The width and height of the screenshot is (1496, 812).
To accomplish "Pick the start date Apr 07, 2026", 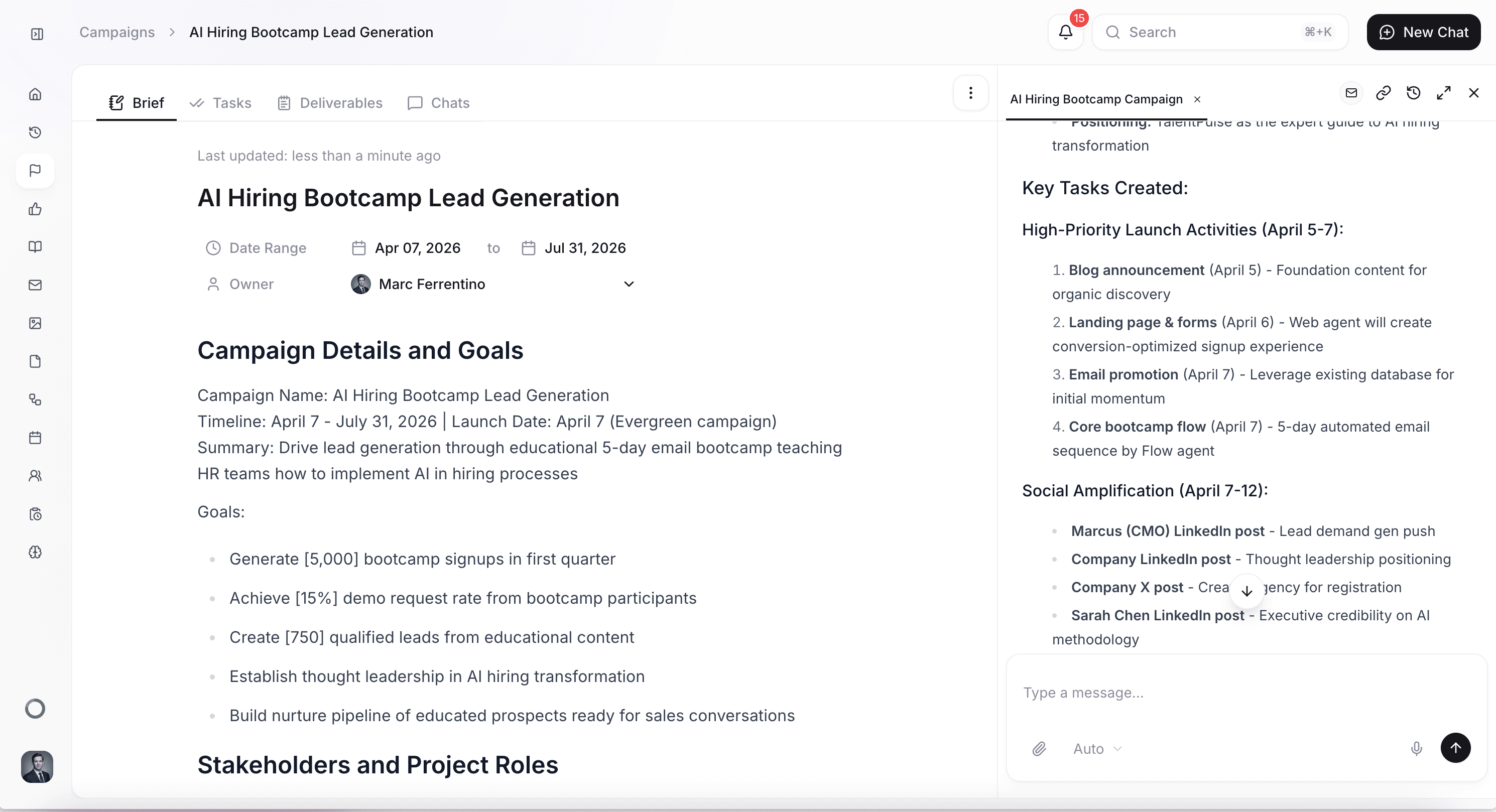I will (417, 248).
